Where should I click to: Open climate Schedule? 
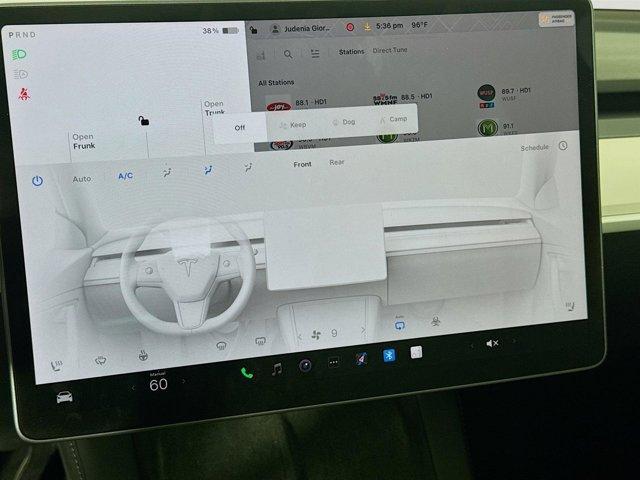534,147
